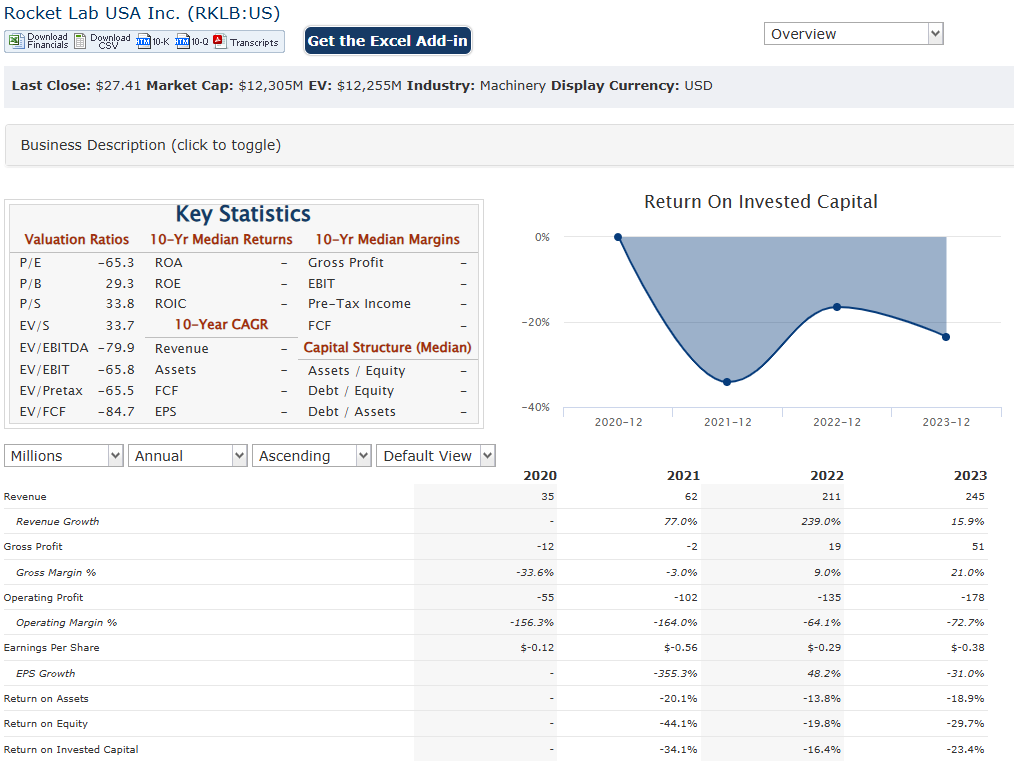Image resolution: width=1014 pixels, height=772 pixels.
Task: Click the EPS Growth row label
Action: tap(46, 674)
